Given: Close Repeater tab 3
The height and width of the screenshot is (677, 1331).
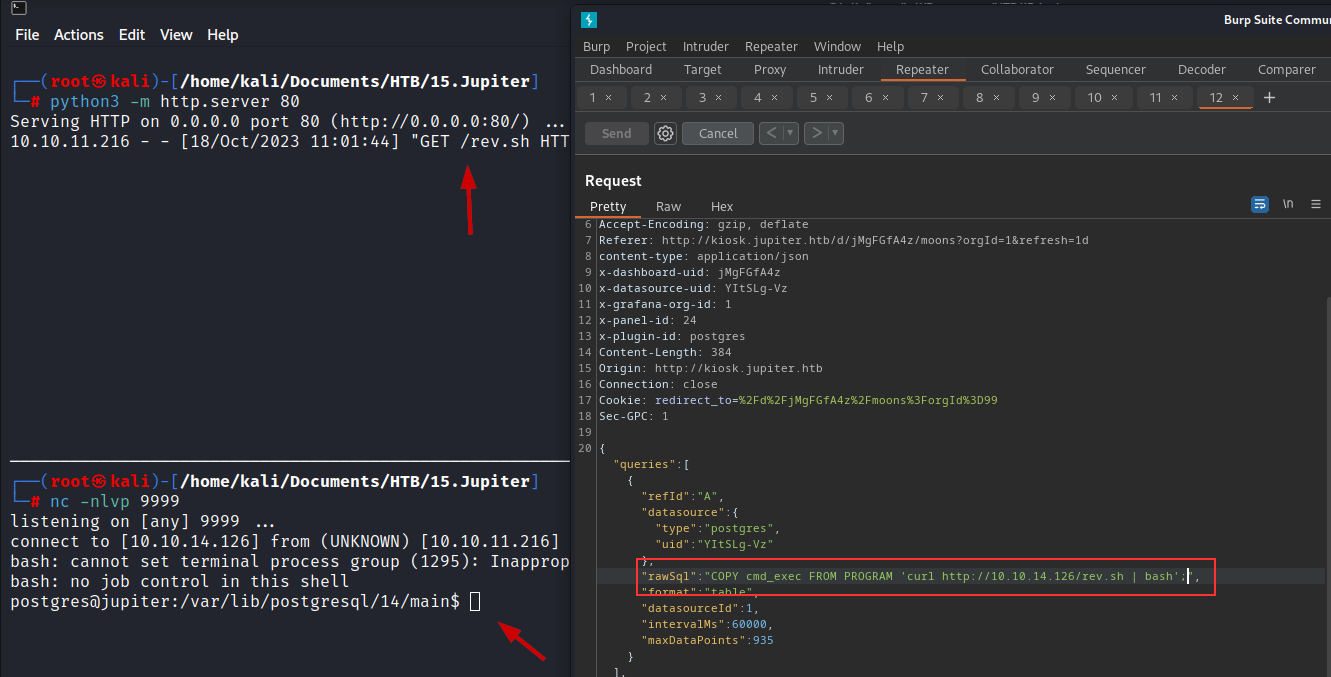Looking at the screenshot, I should pyautogui.click(x=719, y=98).
